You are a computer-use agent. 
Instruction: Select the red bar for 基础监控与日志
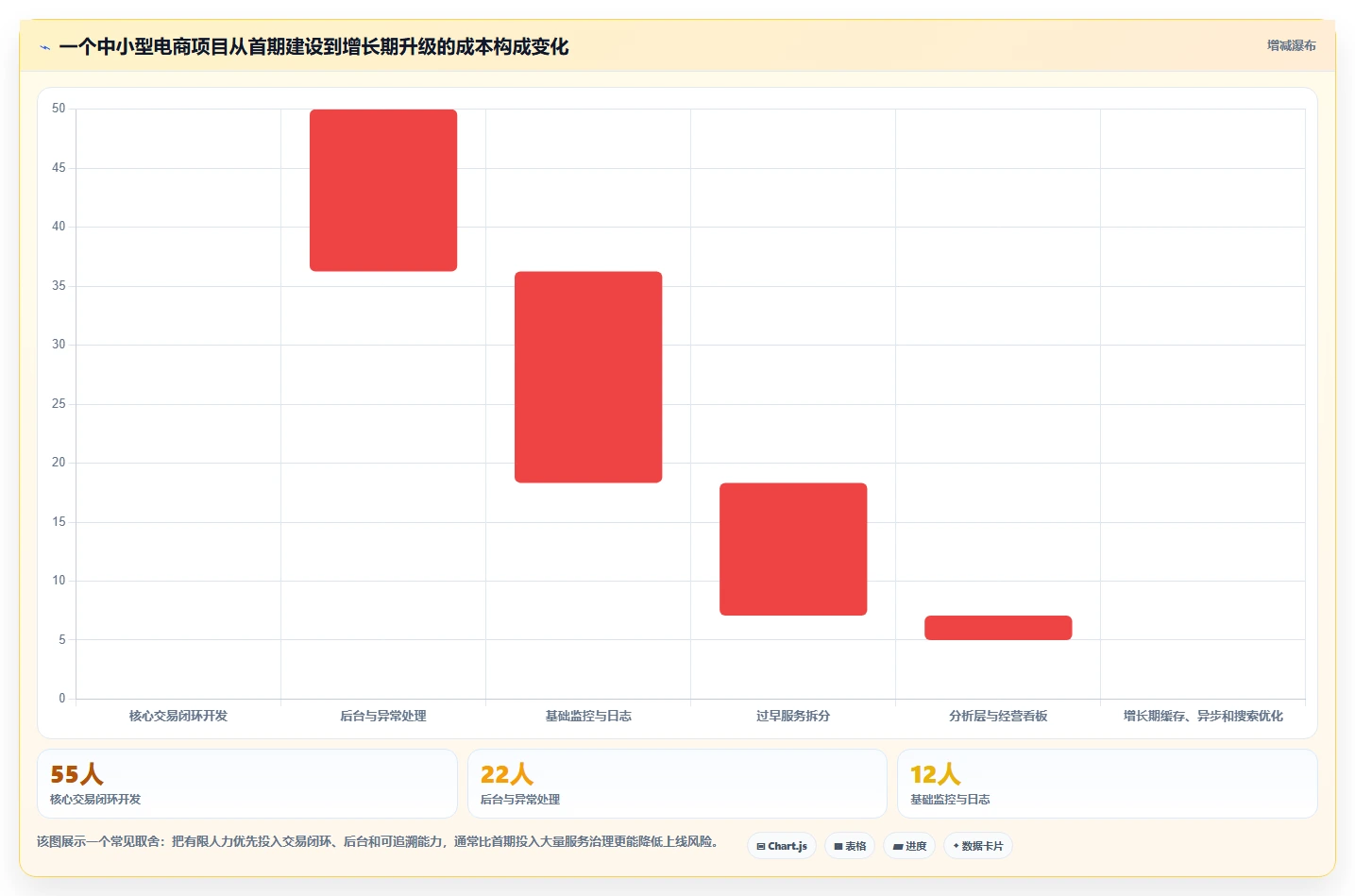[588, 378]
